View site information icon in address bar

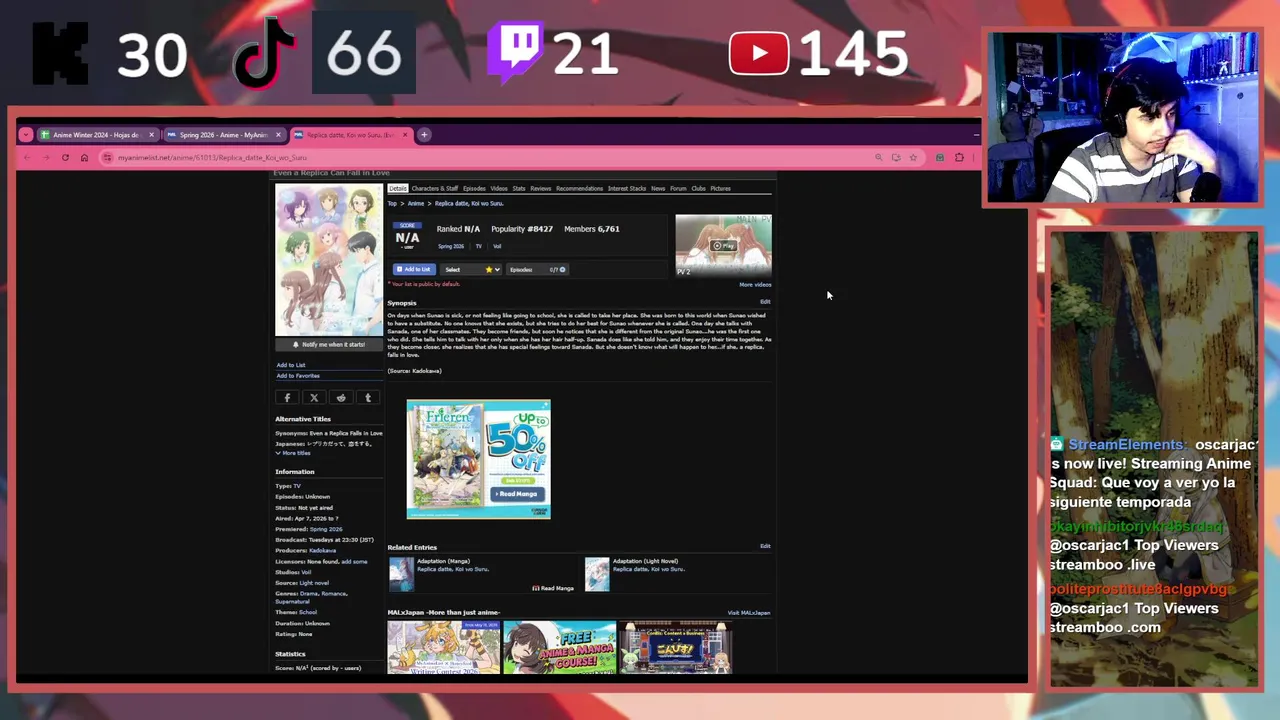[x=108, y=157]
